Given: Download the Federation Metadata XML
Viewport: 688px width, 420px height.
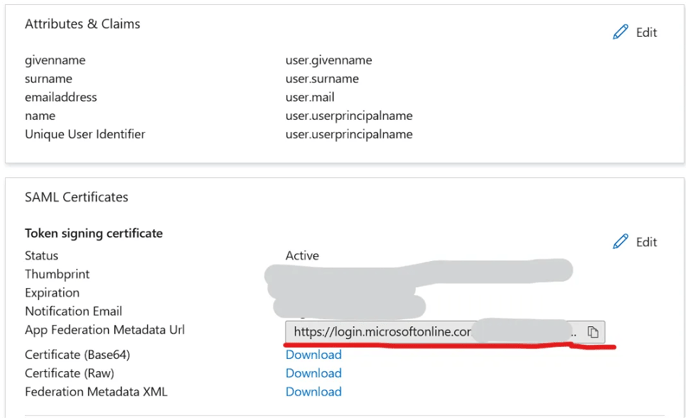Looking at the screenshot, I should [313, 391].
